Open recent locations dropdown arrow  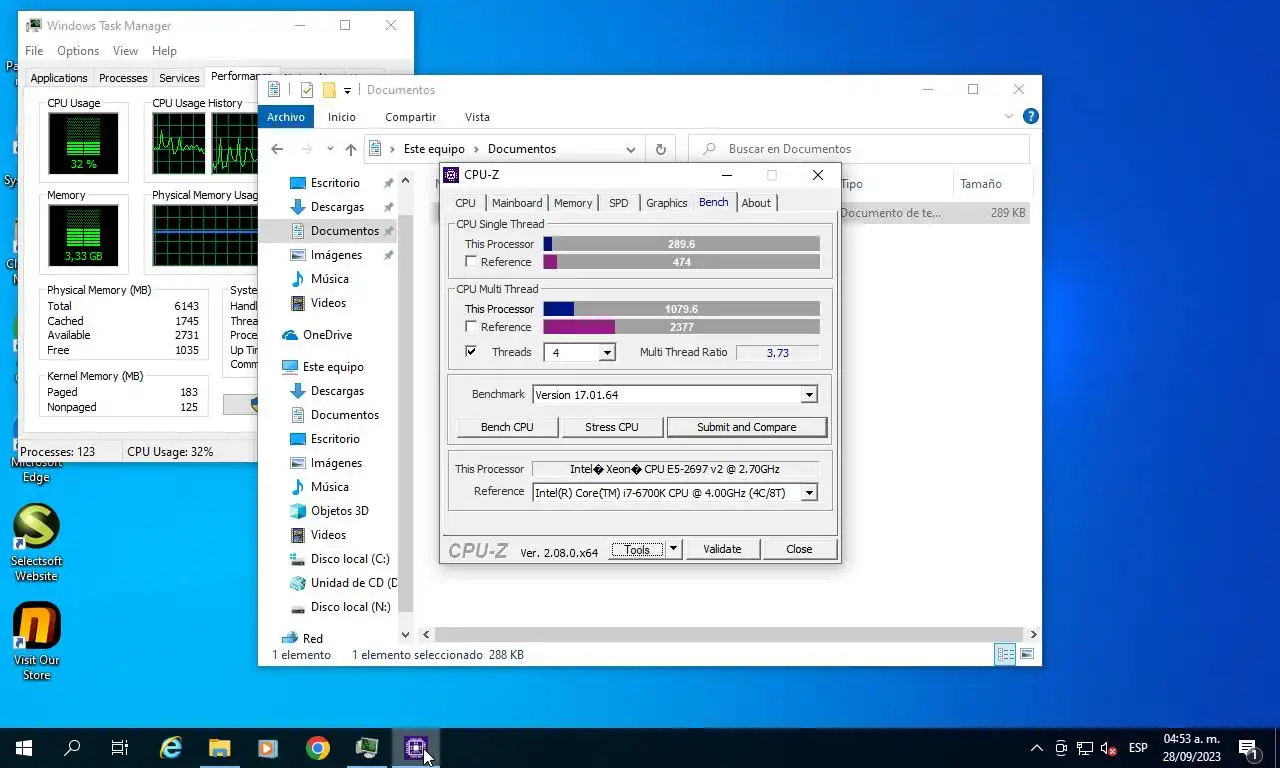click(330, 149)
